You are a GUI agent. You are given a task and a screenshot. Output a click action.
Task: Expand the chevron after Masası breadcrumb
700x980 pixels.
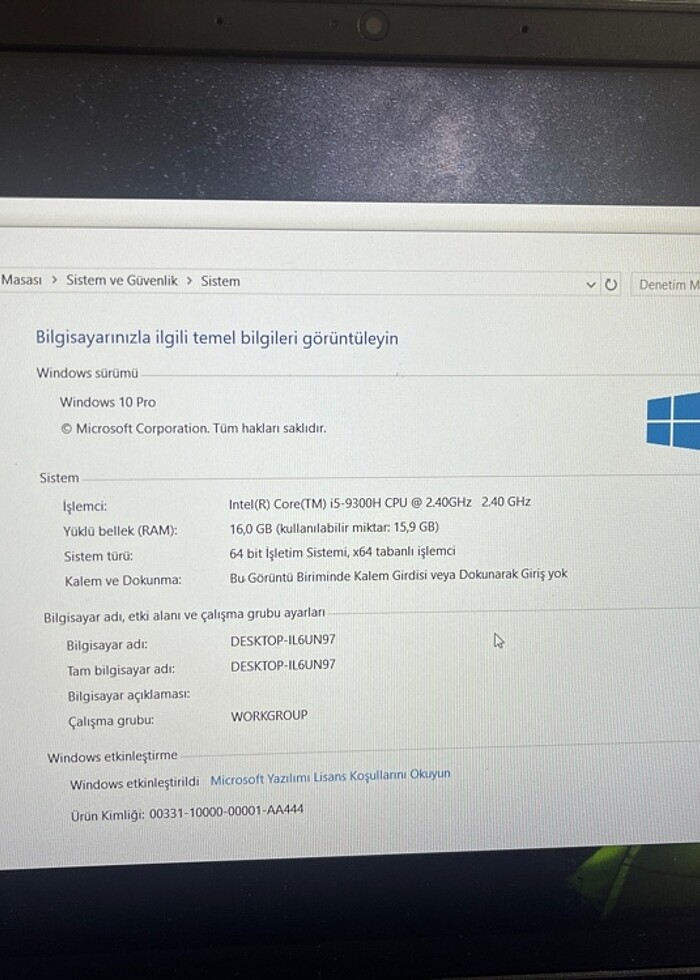[54, 281]
